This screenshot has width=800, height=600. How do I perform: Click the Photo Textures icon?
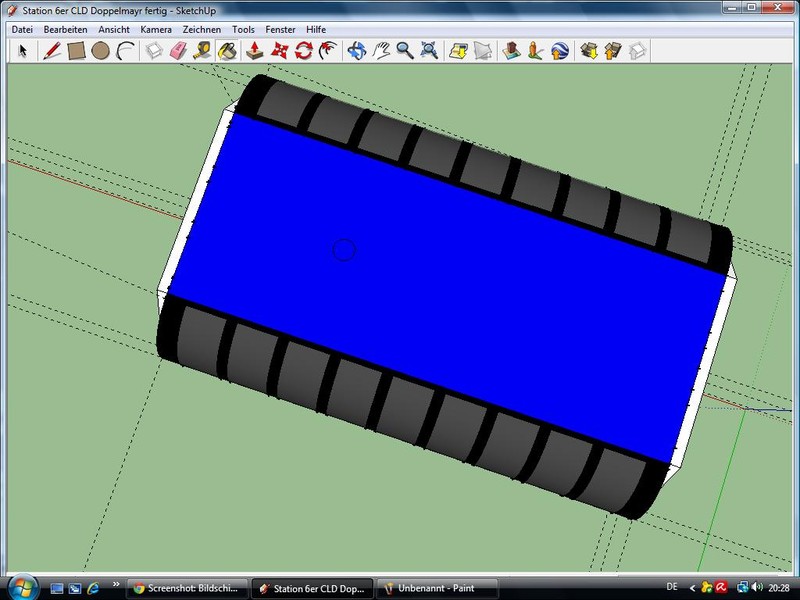(x=535, y=51)
